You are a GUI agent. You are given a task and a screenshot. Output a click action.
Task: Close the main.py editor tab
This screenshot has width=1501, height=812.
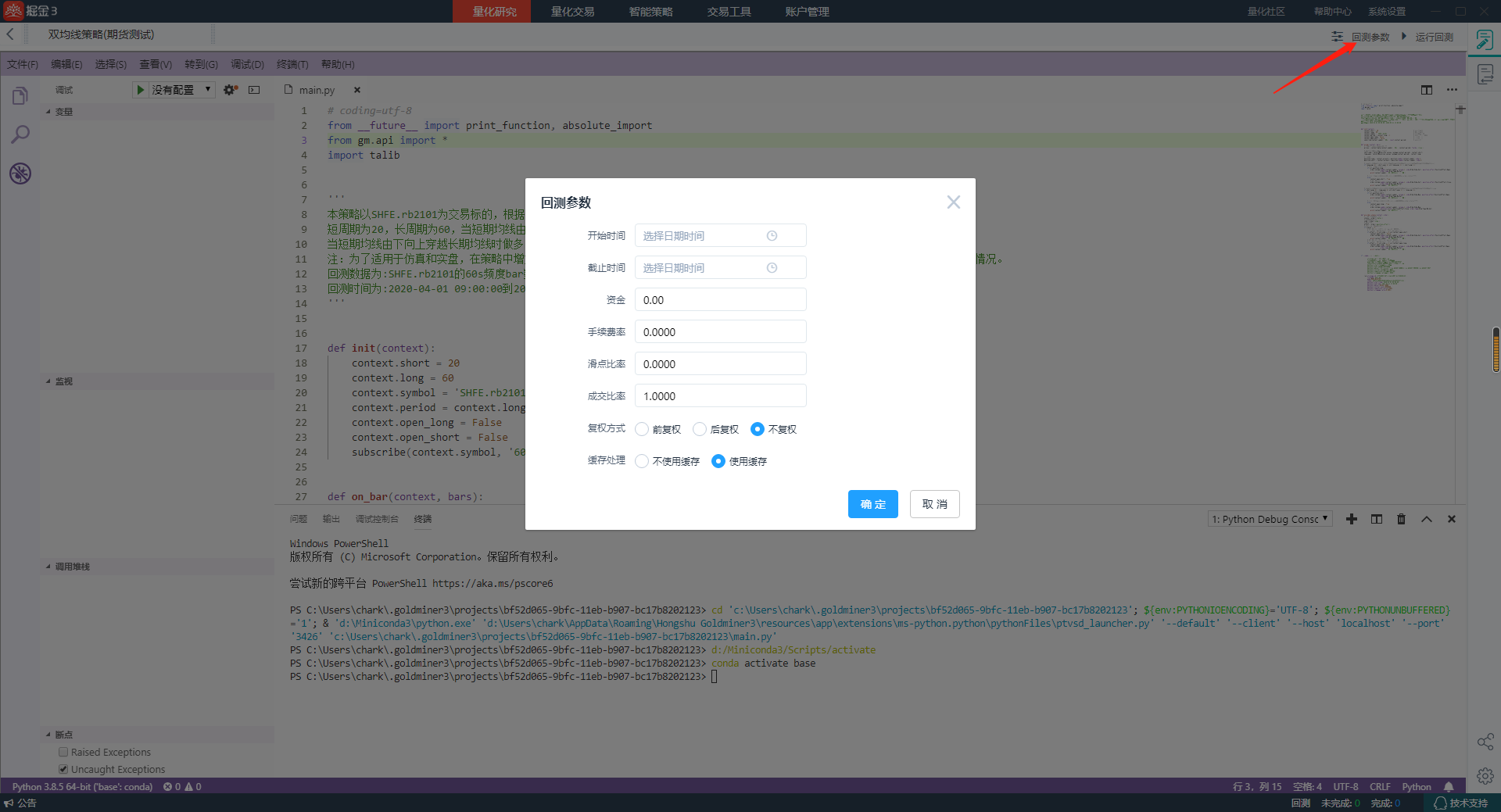(357, 90)
